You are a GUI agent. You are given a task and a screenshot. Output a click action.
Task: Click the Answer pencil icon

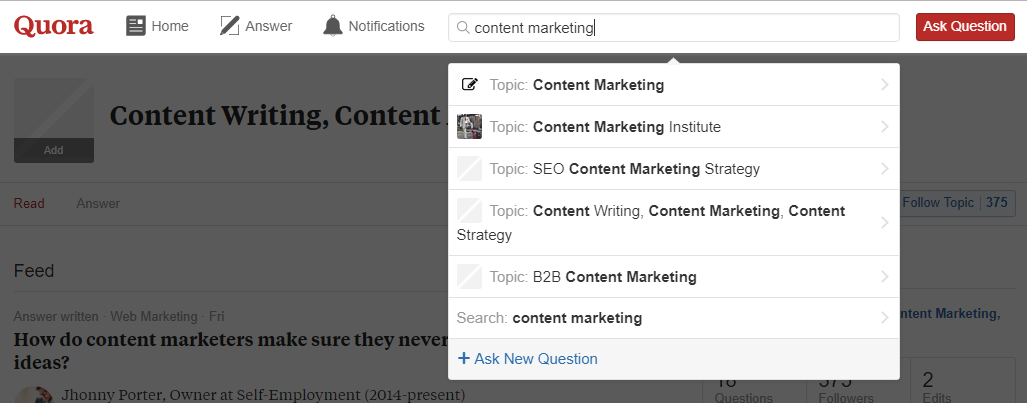[x=230, y=26]
